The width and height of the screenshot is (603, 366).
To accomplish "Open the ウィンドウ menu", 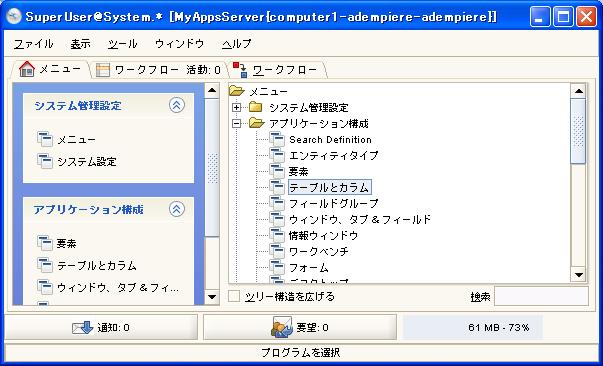I will coord(179,44).
